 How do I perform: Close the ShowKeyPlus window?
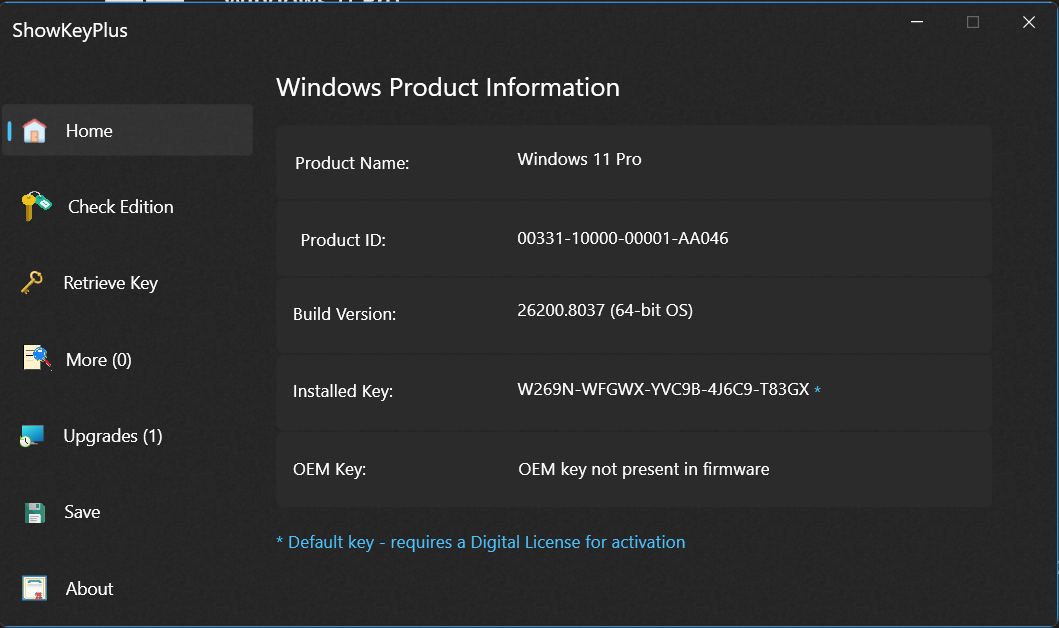(x=1029, y=22)
